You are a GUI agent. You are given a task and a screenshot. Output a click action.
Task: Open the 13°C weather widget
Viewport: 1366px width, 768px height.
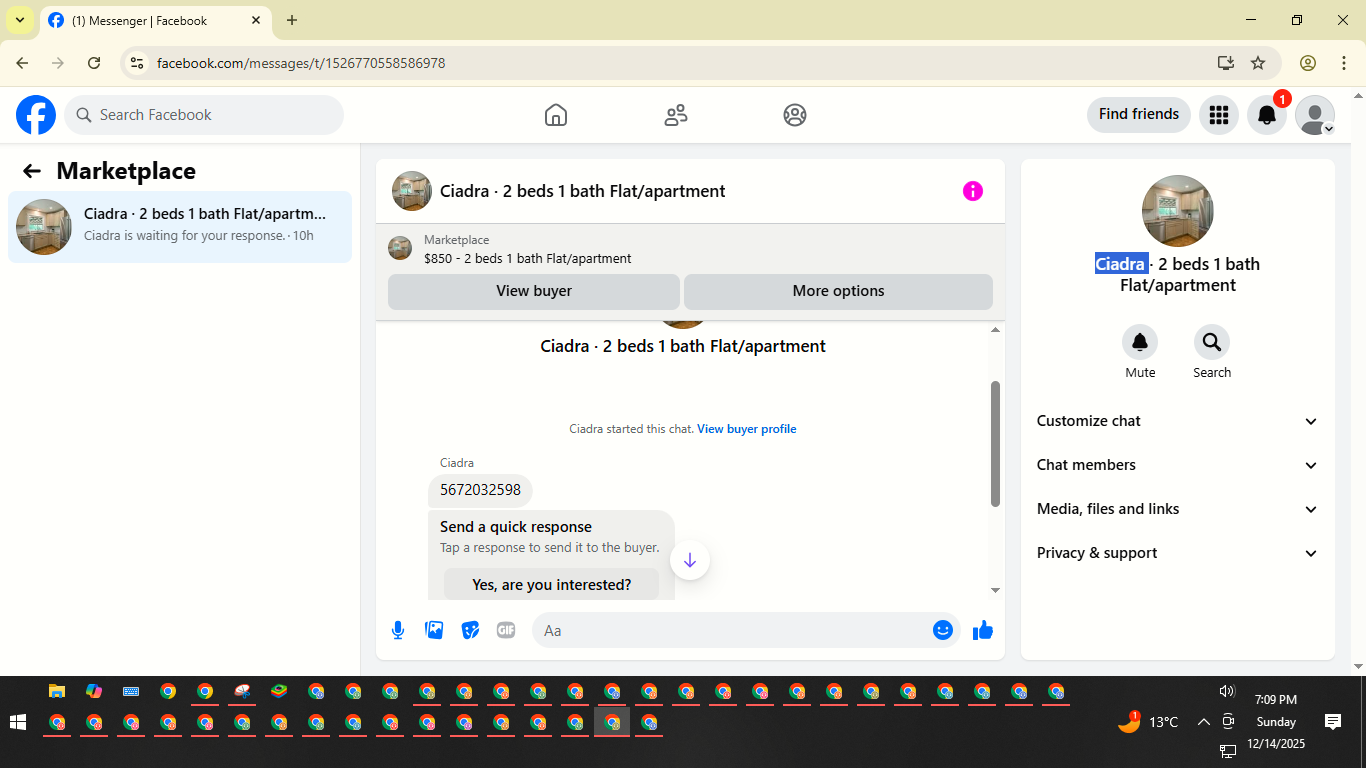tap(1148, 721)
